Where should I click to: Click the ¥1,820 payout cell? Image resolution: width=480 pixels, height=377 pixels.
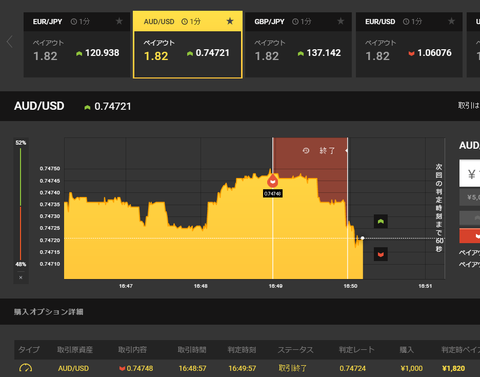click(453, 368)
